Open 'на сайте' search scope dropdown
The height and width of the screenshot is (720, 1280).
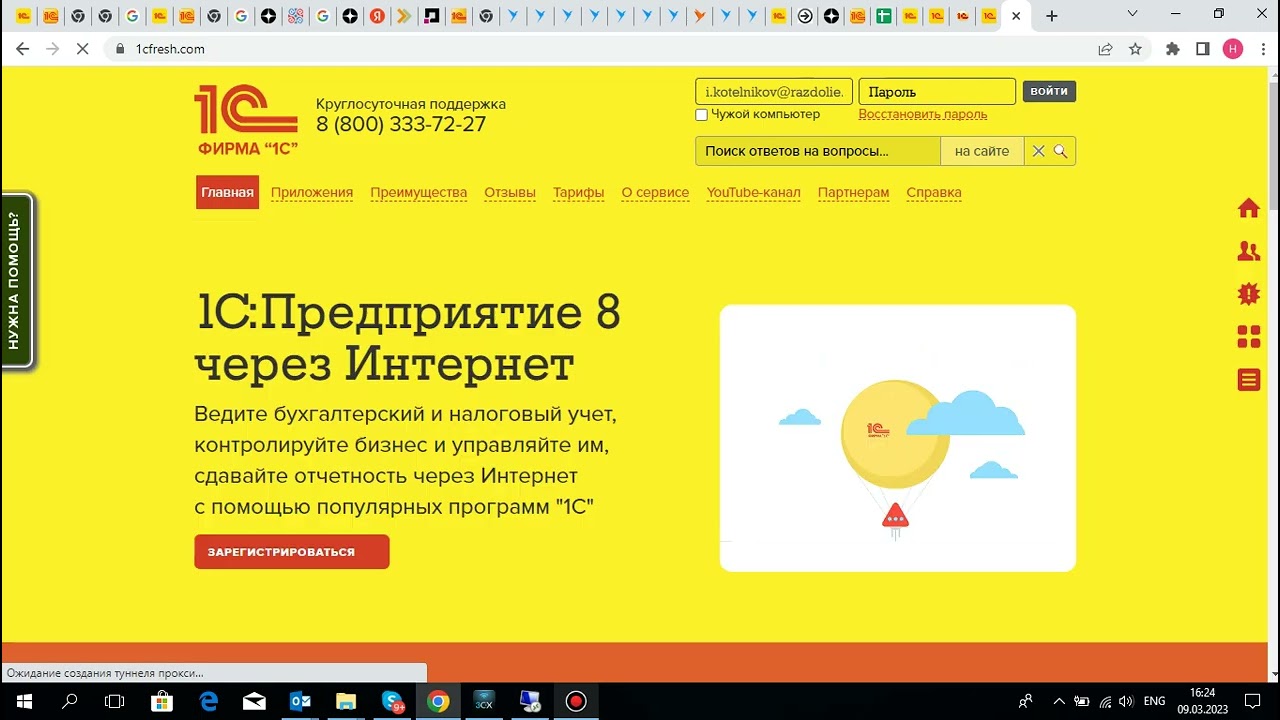coord(982,151)
